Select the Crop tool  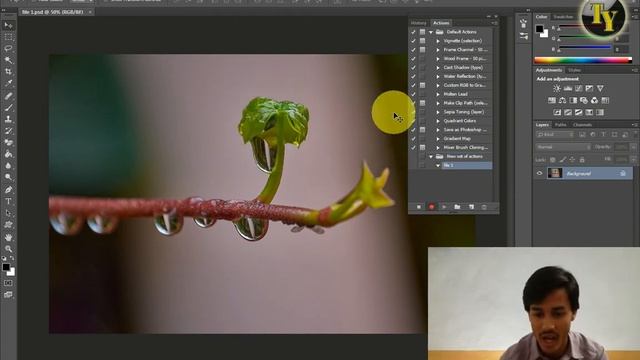pyautogui.click(x=8, y=71)
